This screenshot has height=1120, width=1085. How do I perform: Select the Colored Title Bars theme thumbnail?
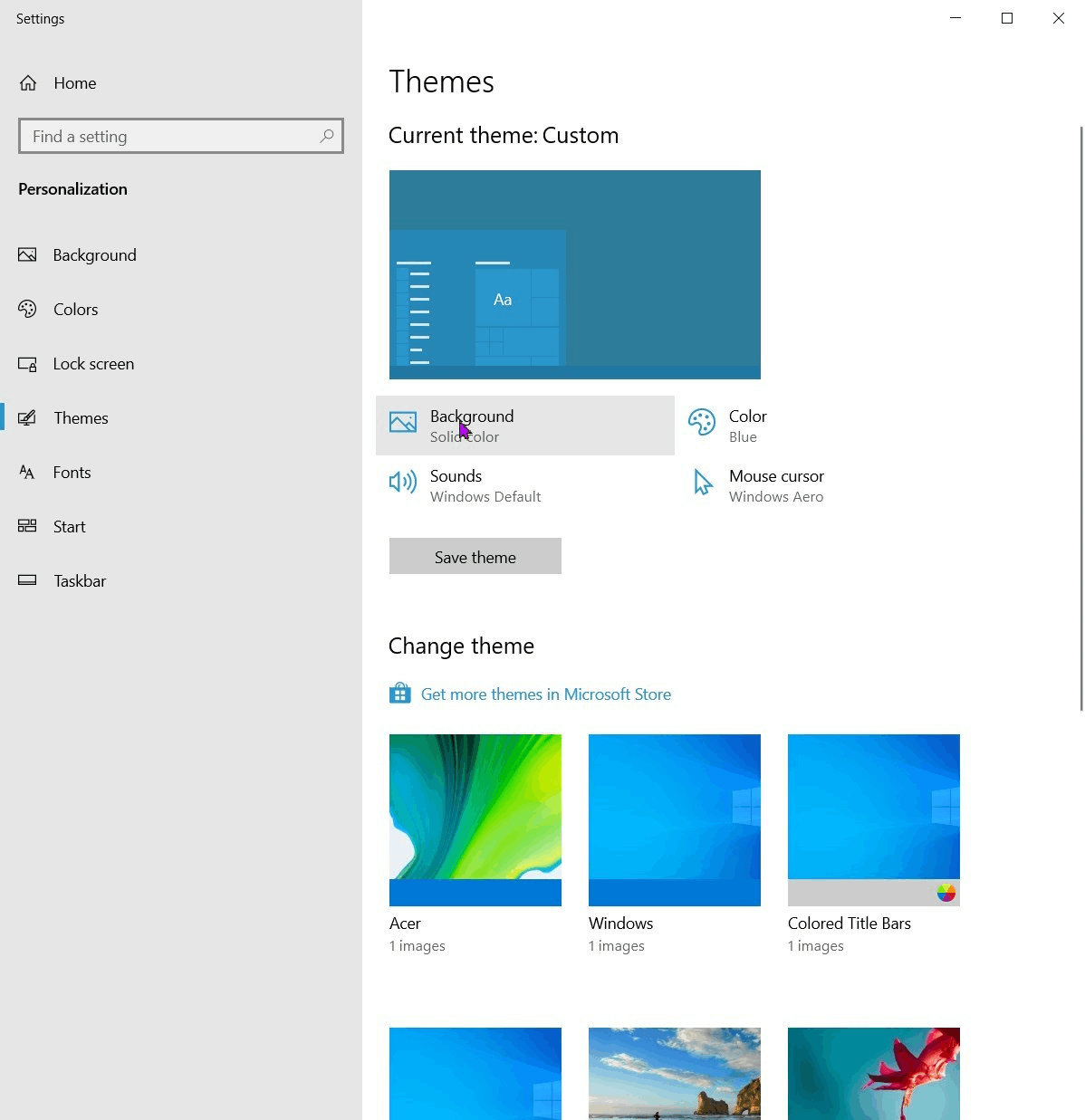[x=874, y=820]
